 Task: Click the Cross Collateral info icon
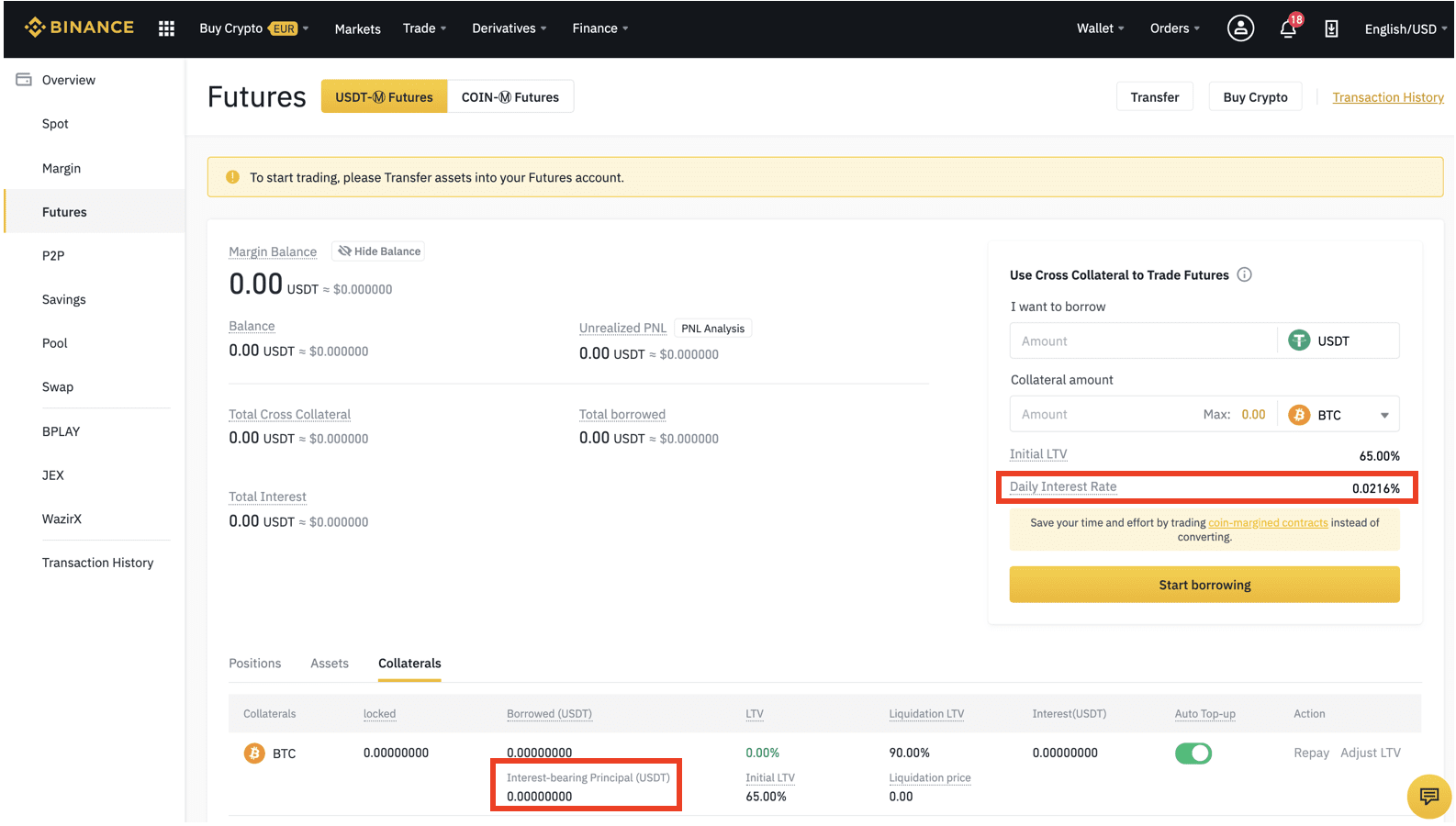(x=1244, y=274)
